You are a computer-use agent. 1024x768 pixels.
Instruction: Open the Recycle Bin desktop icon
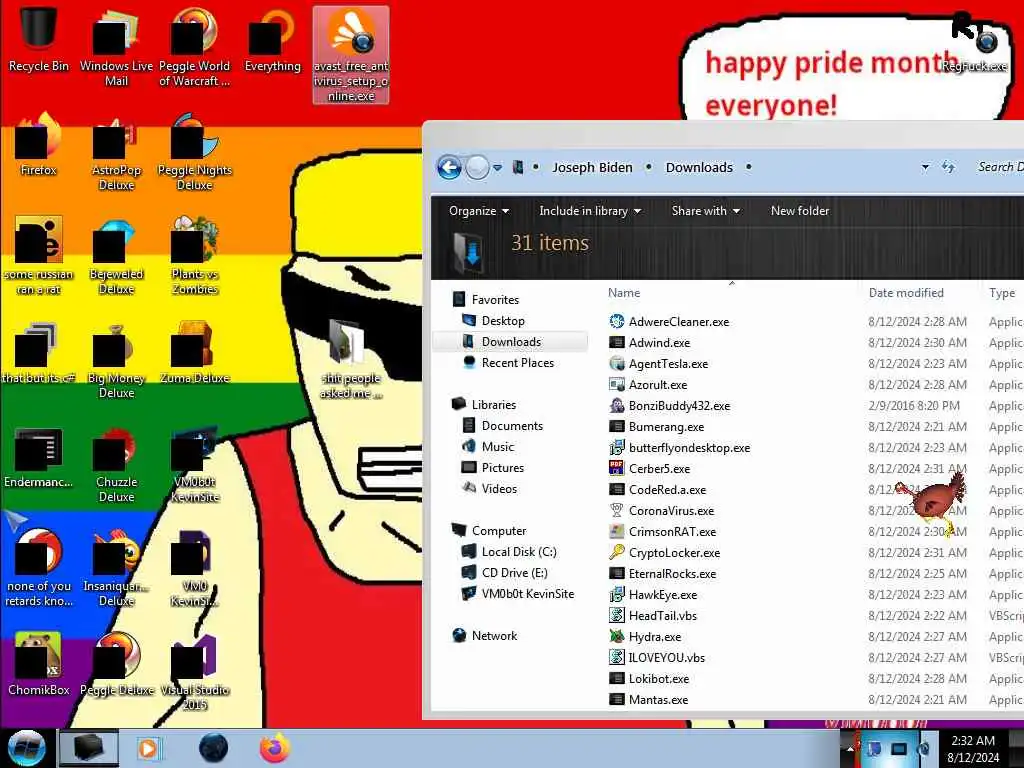coord(39,38)
